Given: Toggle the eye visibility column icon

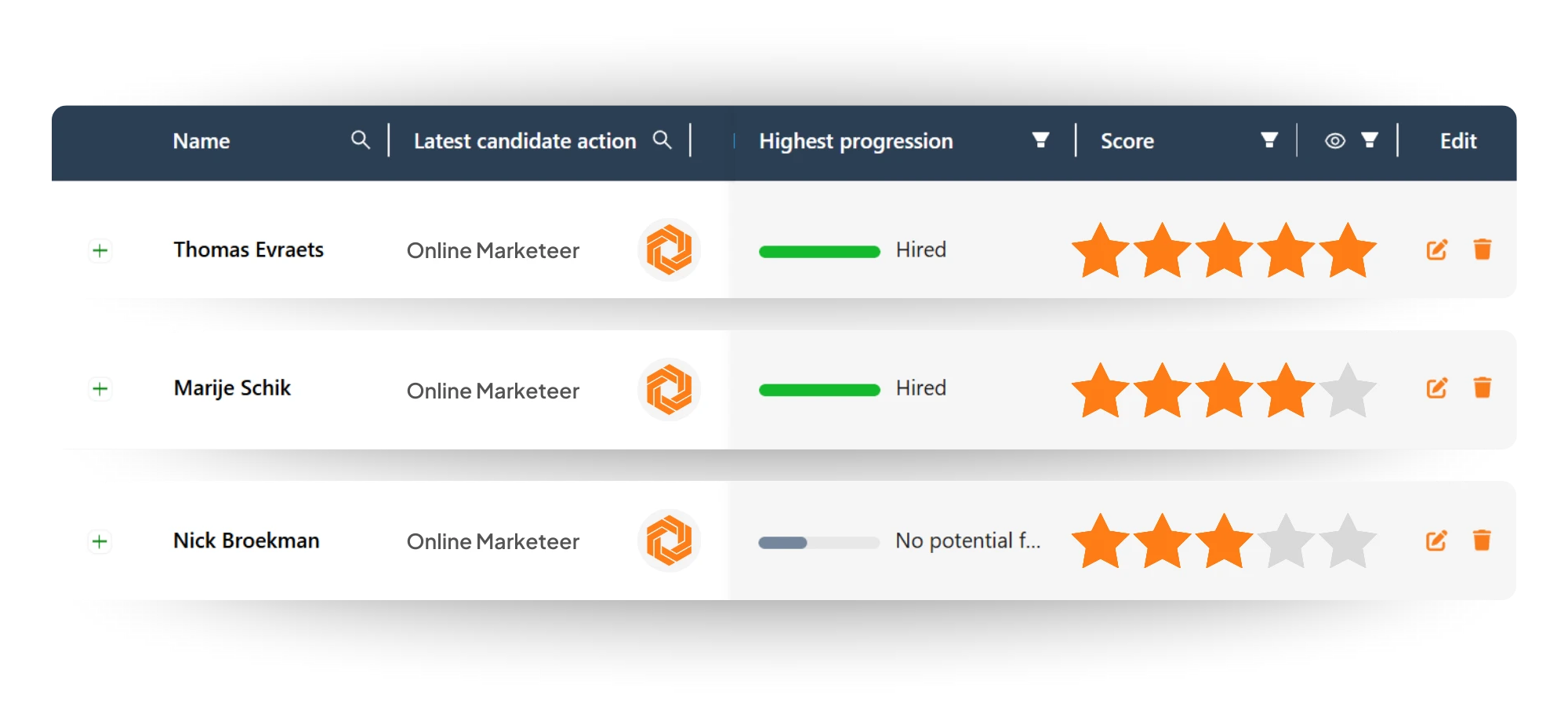Looking at the screenshot, I should pos(1334,140).
